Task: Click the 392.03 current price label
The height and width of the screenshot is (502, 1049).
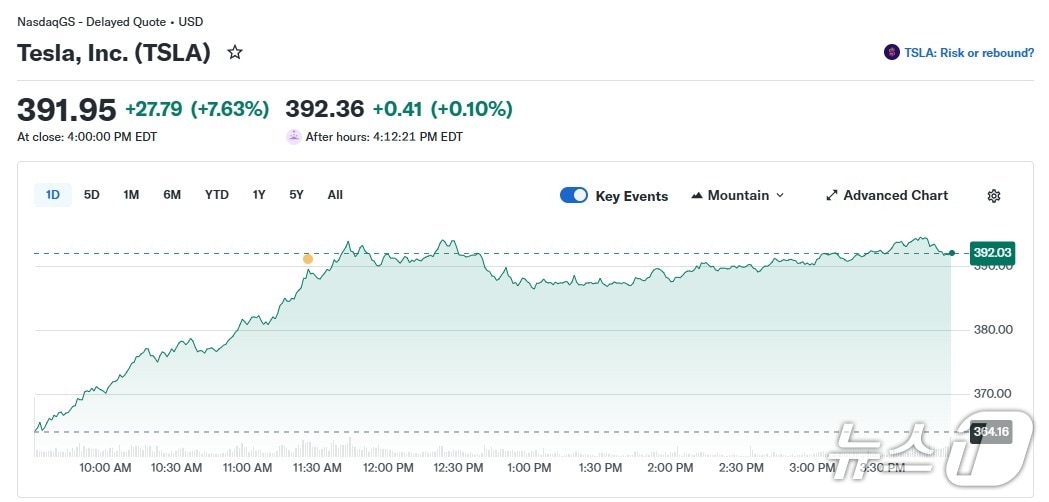Action: (992, 253)
